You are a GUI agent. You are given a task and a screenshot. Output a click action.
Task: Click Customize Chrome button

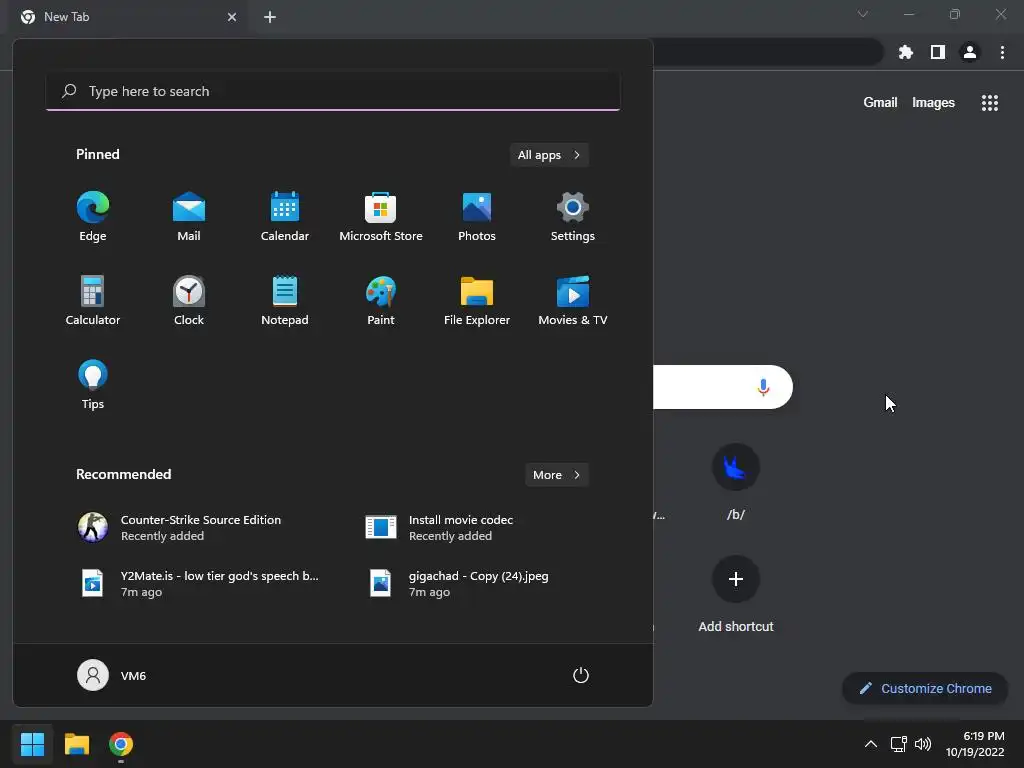925,688
